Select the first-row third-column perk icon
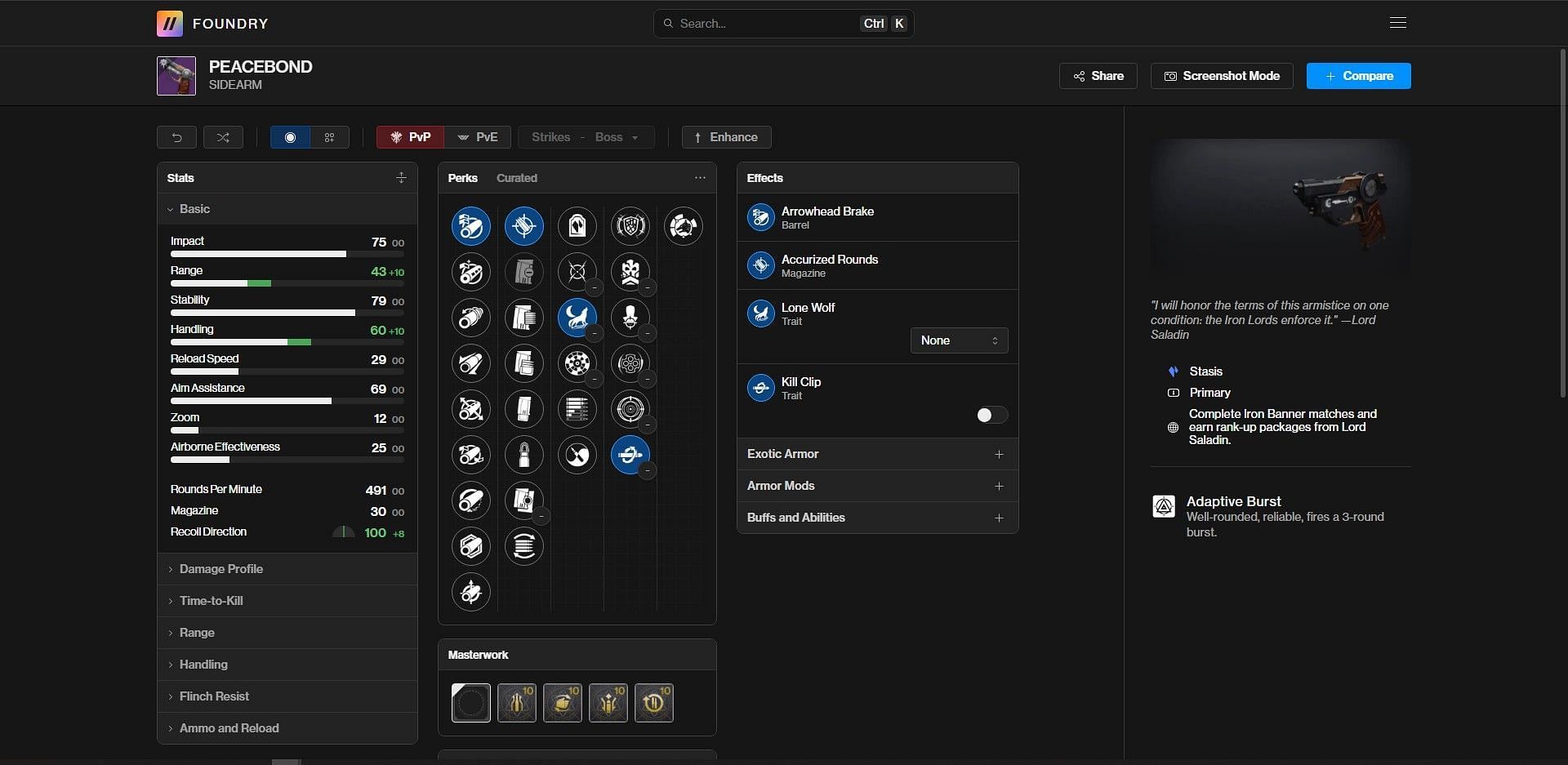Viewport: 1568px width, 765px height. point(577,226)
